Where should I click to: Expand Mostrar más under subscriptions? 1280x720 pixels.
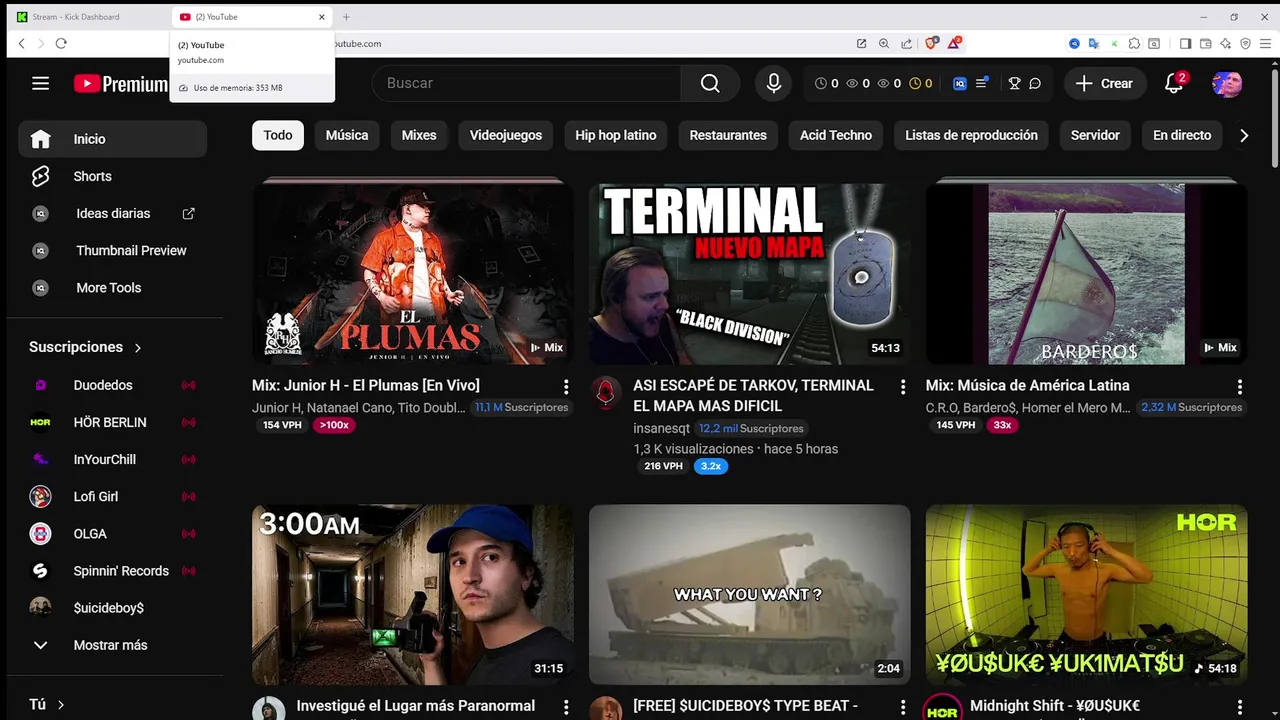coord(113,645)
